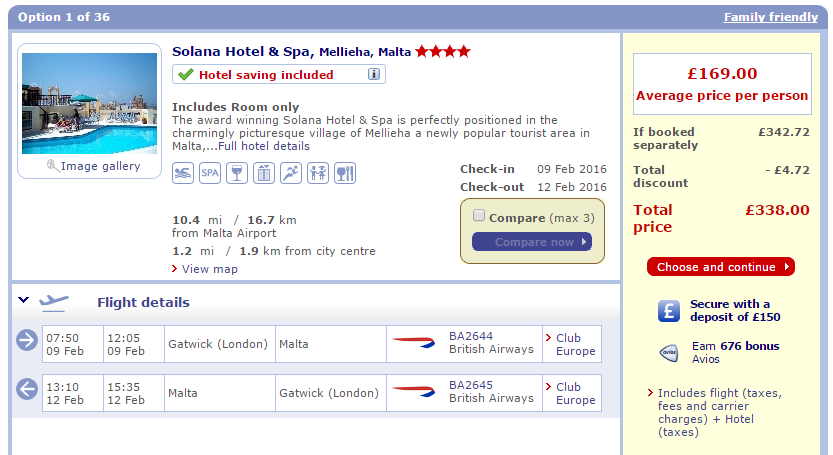
Task: Click Secure with a deposit of £150
Action: pos(735,310)
